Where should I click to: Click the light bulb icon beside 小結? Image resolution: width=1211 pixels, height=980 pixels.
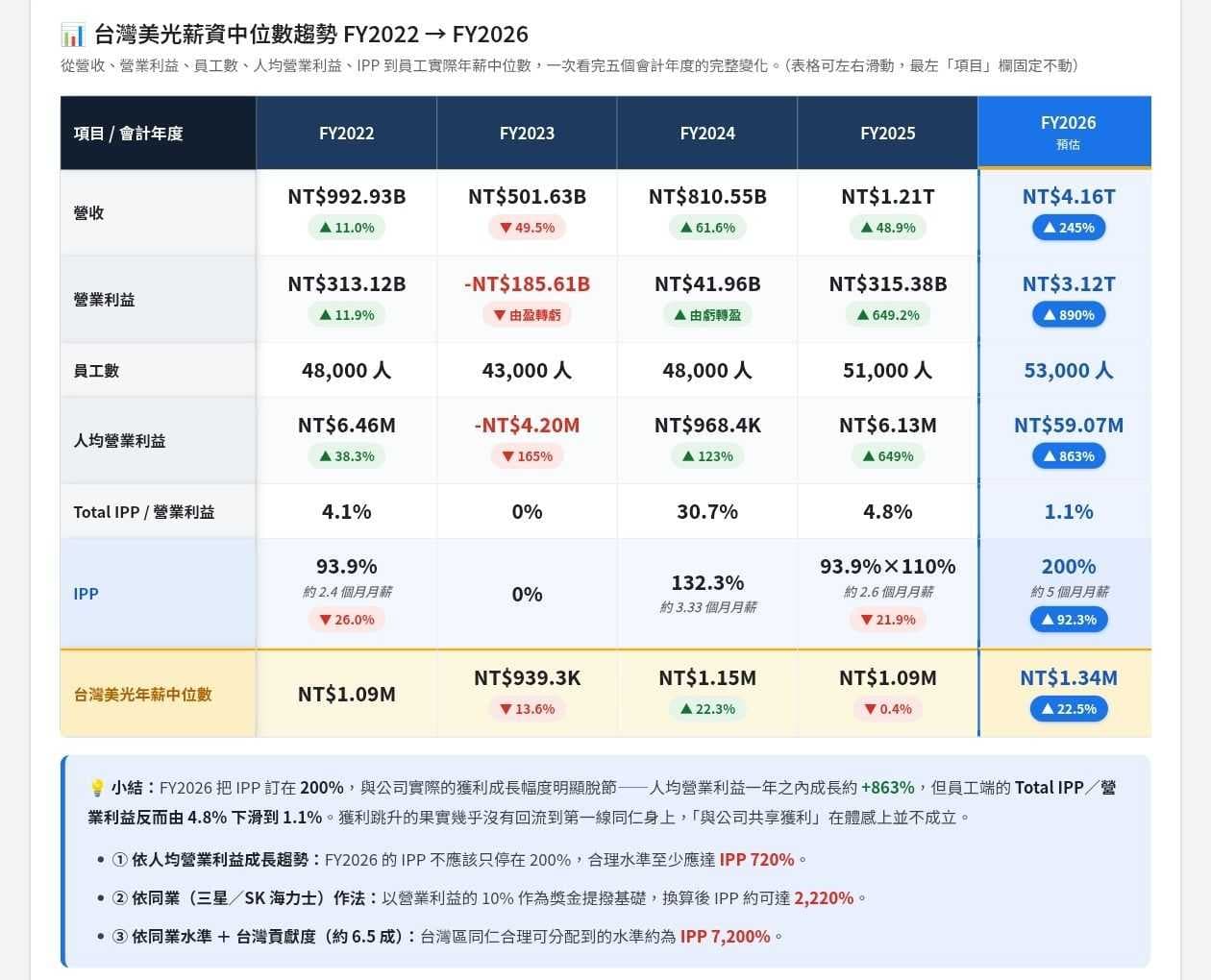[x=96, y=788]
